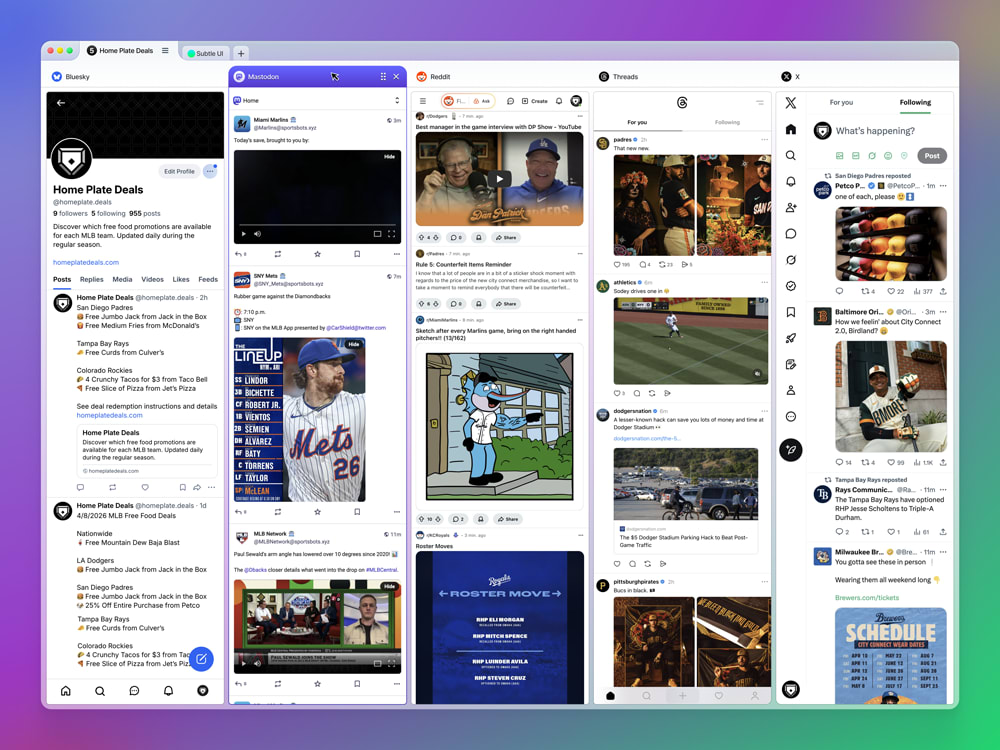1000x750 pixels.
Task: Click Edit Profile button on Bluesky
Action: point(179,171)
